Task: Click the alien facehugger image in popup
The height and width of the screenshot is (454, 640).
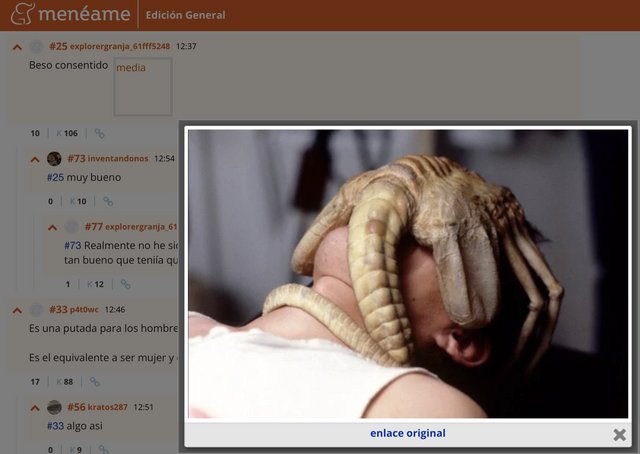Action: [408, 274]
